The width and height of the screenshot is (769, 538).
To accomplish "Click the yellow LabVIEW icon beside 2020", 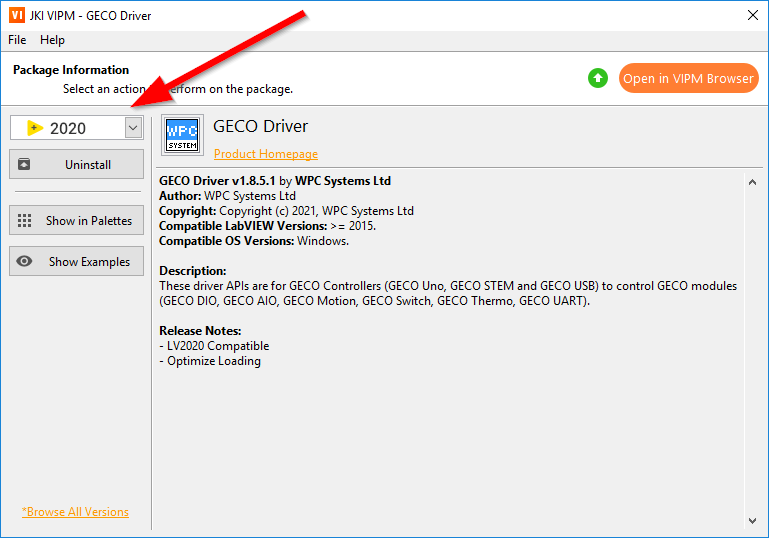I will tap(35, 128).
